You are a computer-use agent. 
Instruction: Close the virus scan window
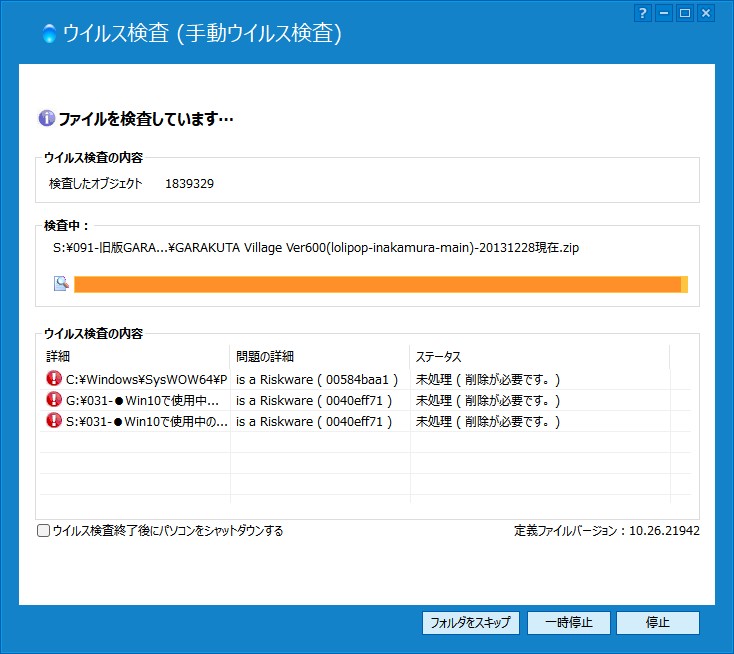click(706, 13)
